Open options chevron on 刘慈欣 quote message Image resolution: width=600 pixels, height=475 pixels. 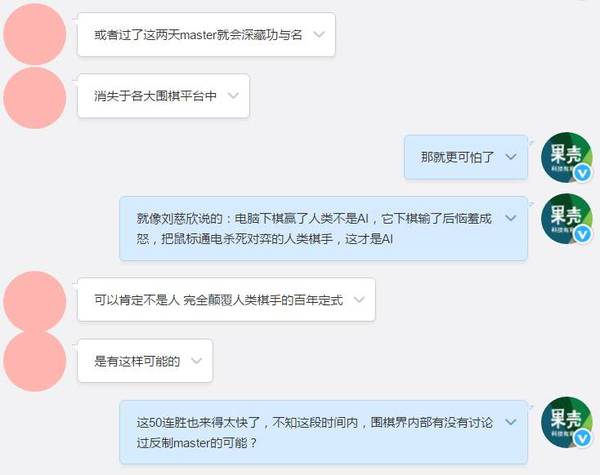[511, 218]
